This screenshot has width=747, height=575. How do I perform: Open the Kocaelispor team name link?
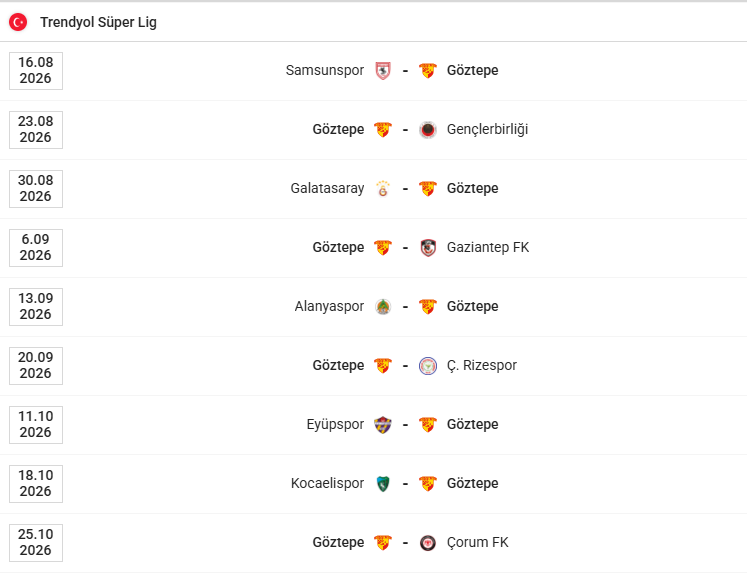tap(327, 484)
